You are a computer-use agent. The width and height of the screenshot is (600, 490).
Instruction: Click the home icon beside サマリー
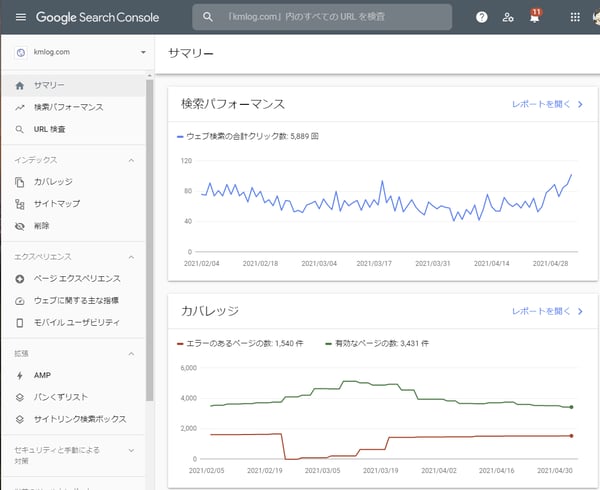(20, 85)
